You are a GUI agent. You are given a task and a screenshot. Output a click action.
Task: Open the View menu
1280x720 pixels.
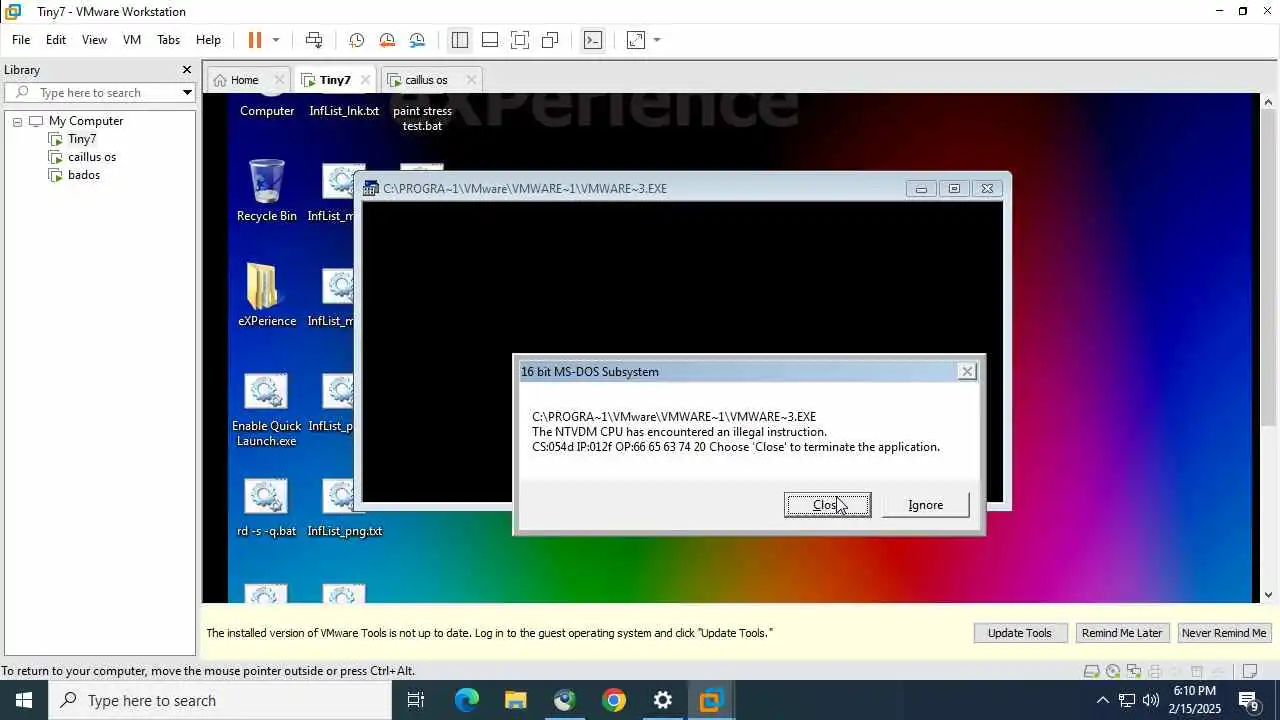click(94, 40)
